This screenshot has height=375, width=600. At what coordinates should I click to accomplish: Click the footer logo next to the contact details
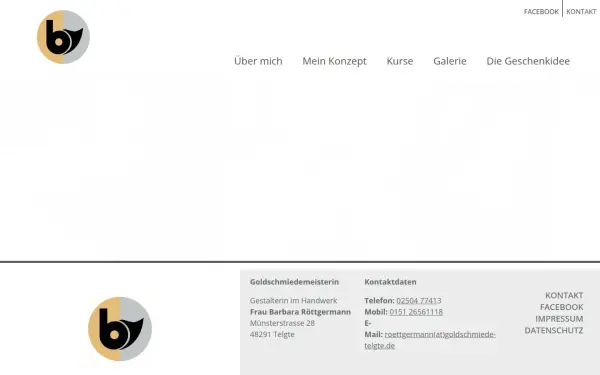(120, 329)
